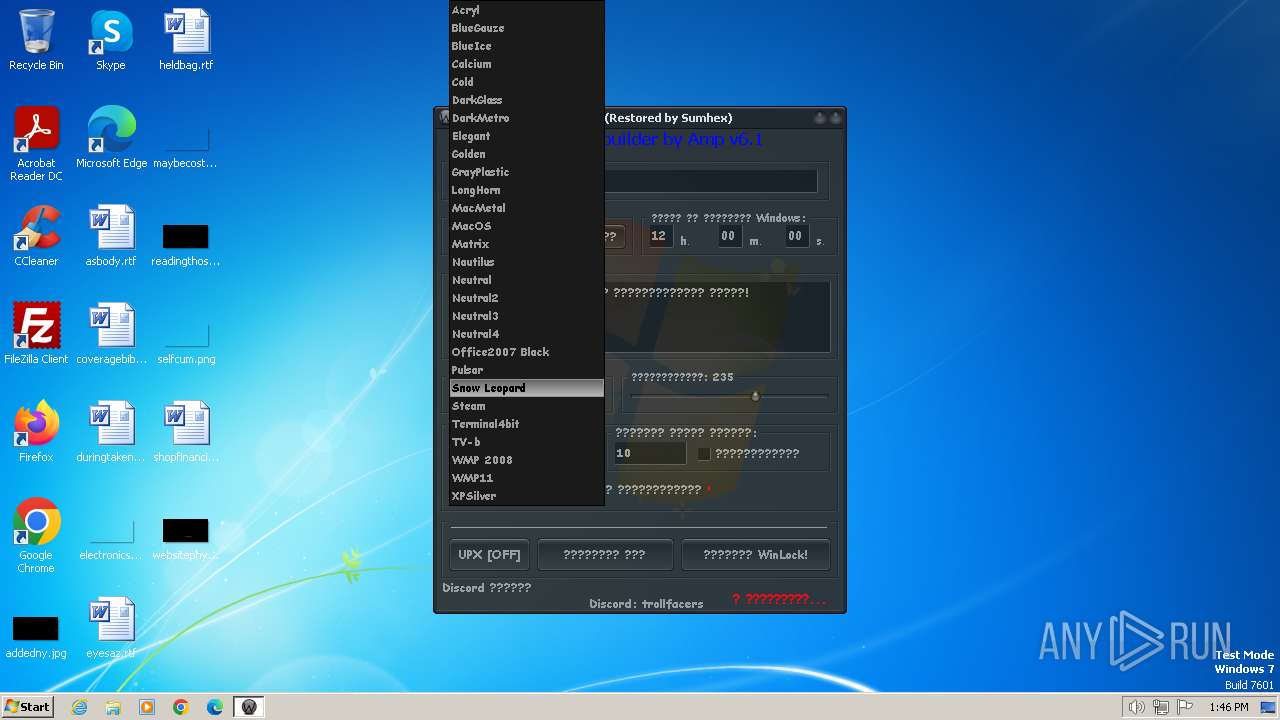Click the middle question-mark button beside UPX
Viewport: 1280px width, 720px height.
(x=604, y=555)
